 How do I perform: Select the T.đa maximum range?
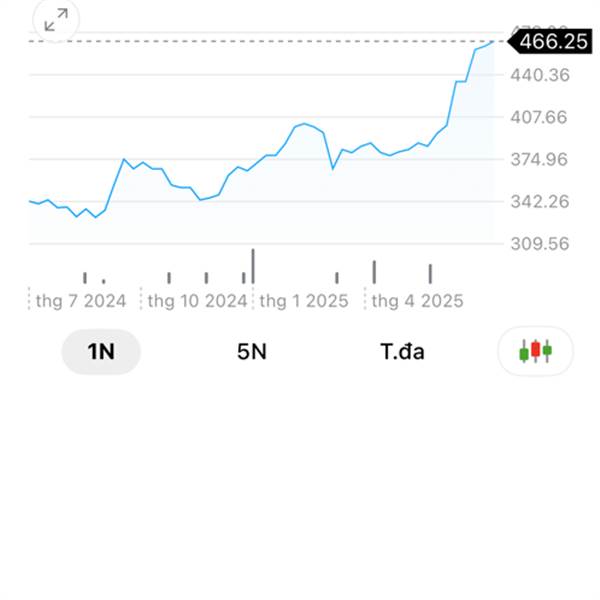(402, 352)
